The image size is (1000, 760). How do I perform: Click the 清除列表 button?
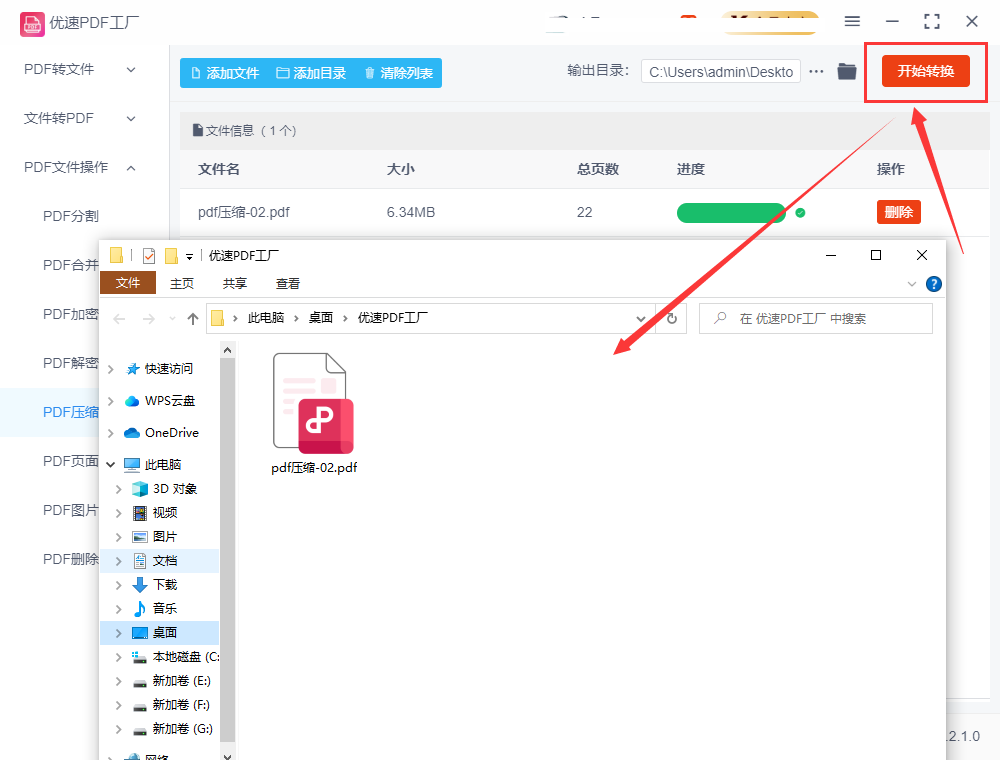pos(399,73)
